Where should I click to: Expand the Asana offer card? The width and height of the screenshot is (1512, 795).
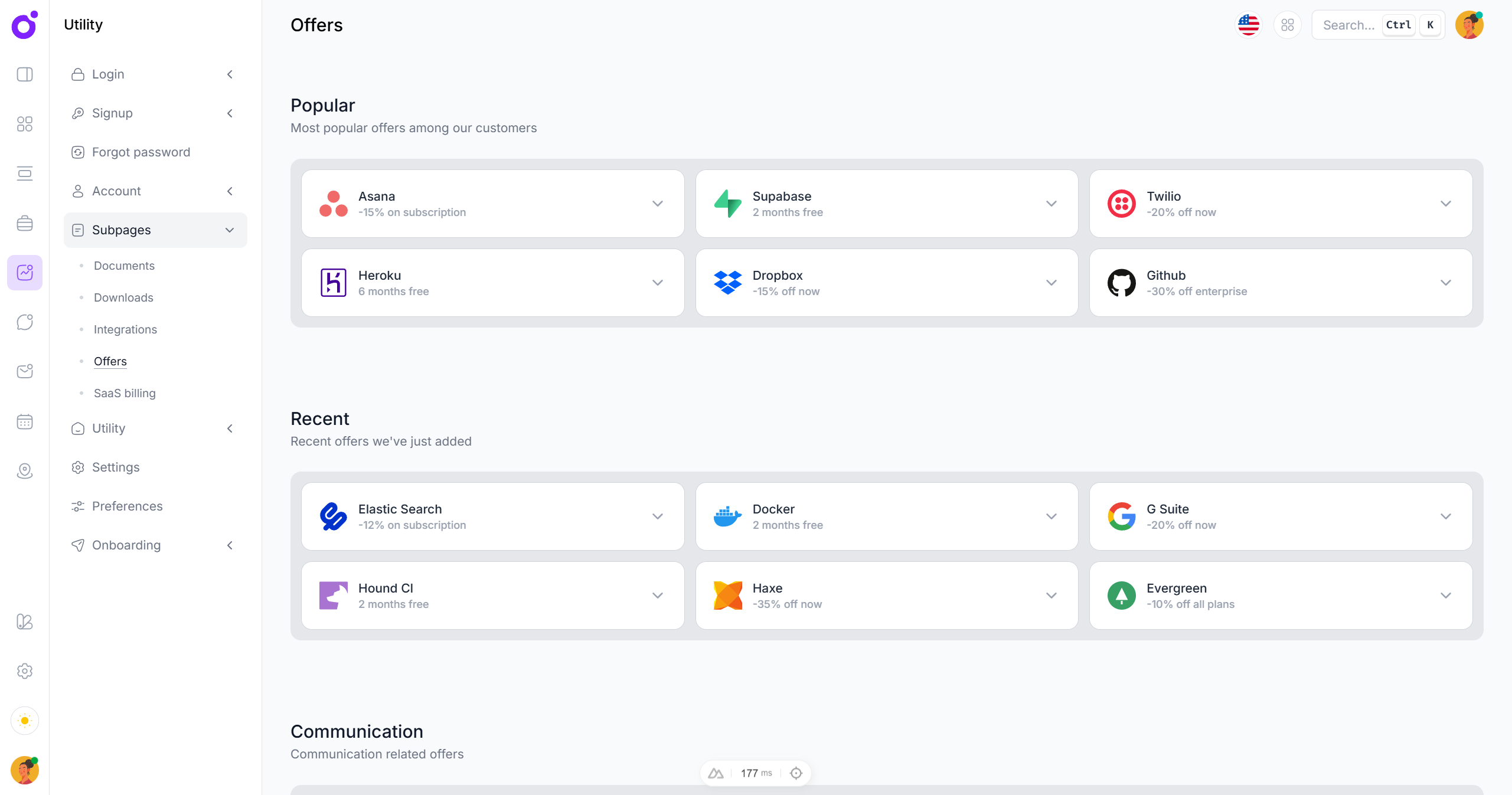pyautogui.click(x=657, y=204)
